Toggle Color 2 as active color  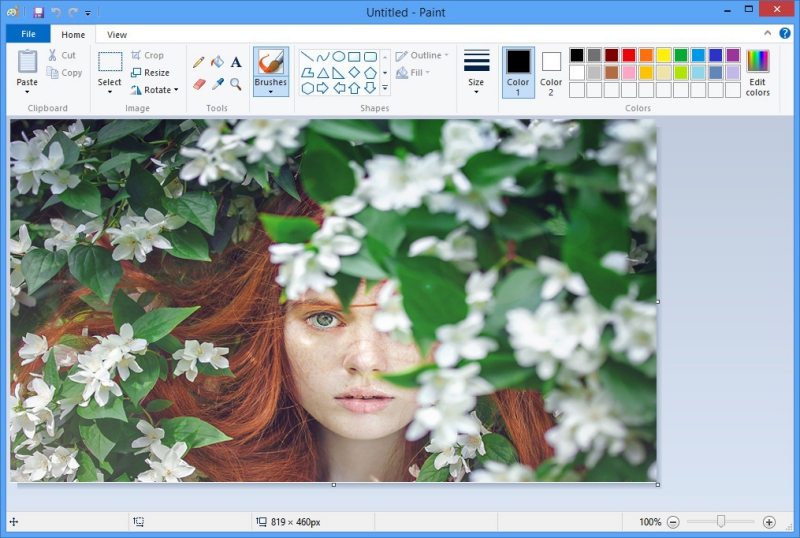pyautogui.click(x=551, y=72)
